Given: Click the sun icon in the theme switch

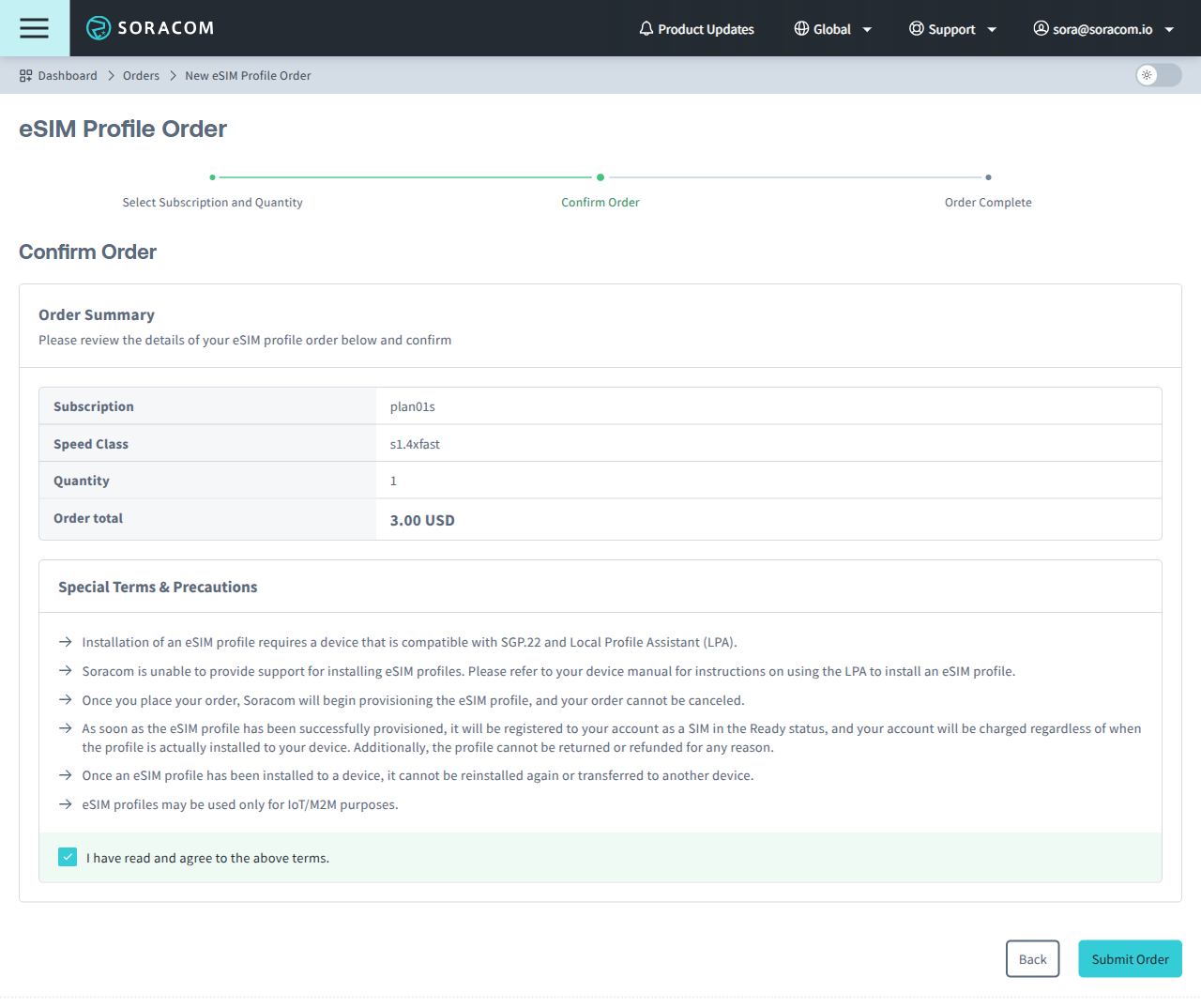Looking at the screenshot, I should click(1148, 75).
